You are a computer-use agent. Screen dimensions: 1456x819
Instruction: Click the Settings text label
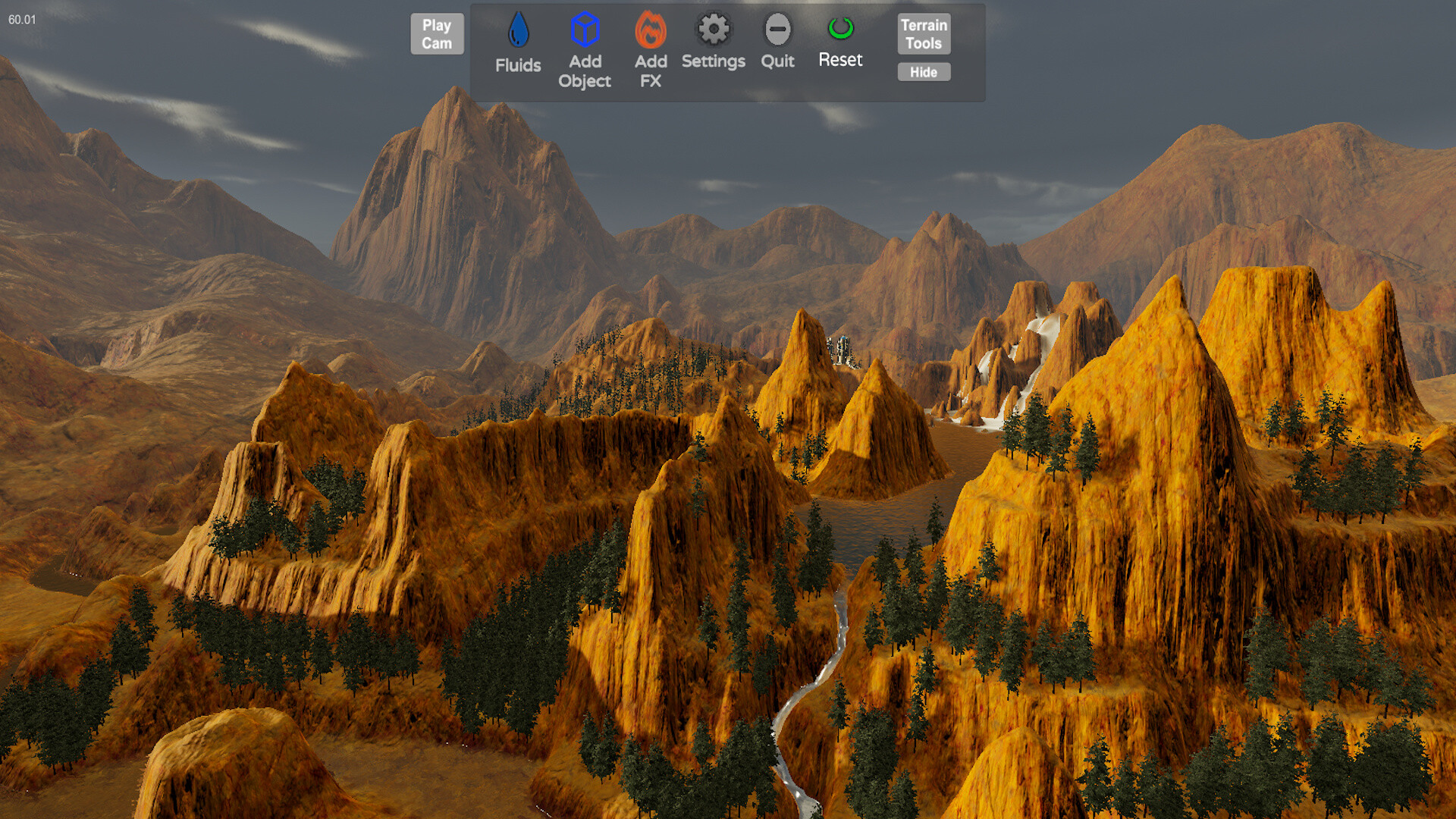713,61
